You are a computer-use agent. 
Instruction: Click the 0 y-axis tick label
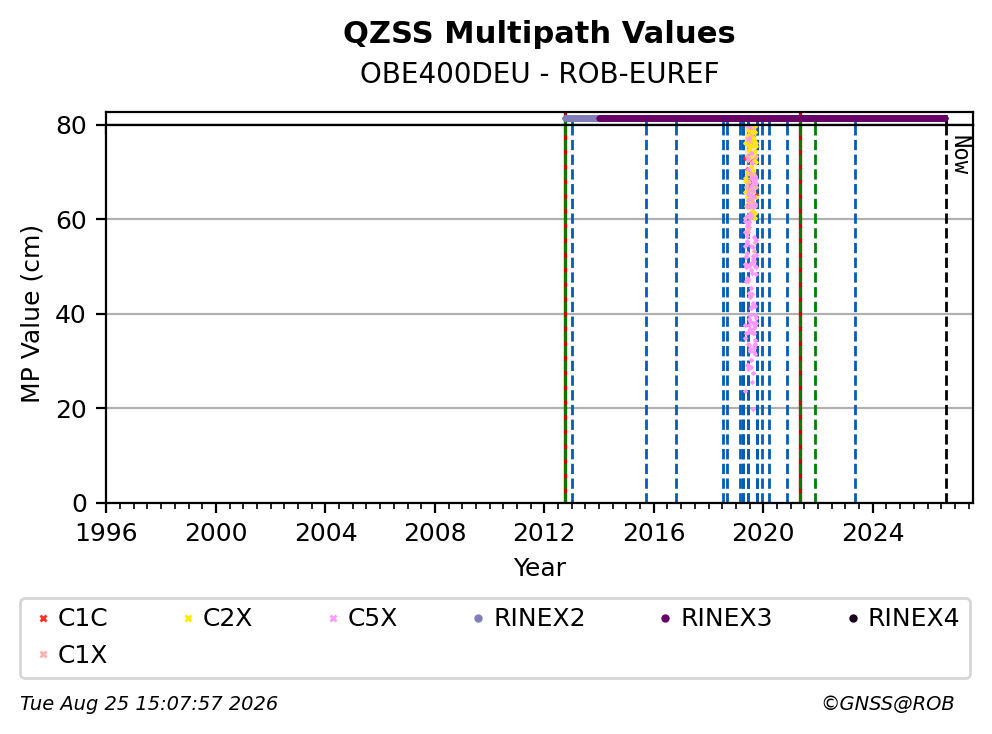point(79,503)
